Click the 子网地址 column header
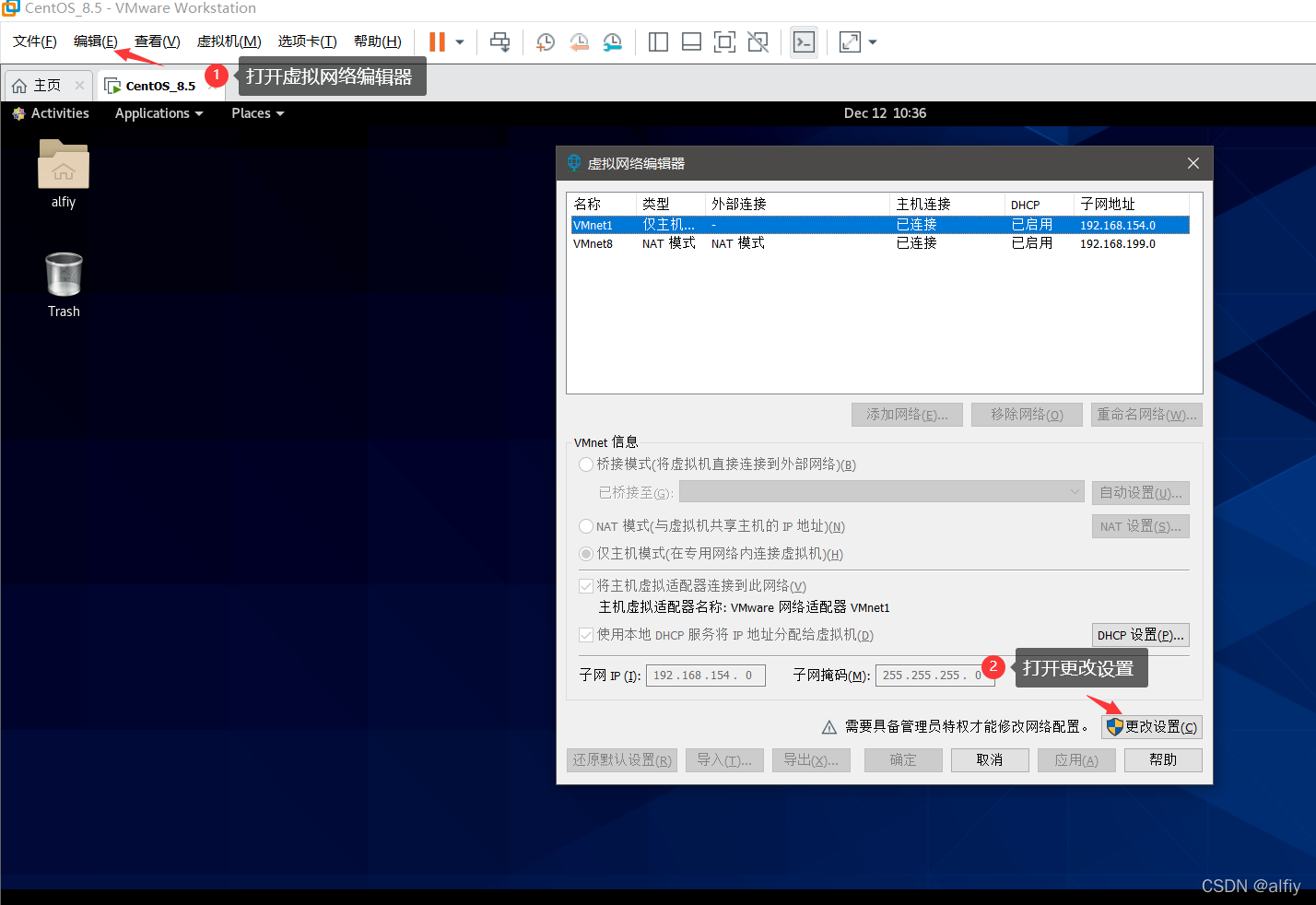 point(1132,204)
